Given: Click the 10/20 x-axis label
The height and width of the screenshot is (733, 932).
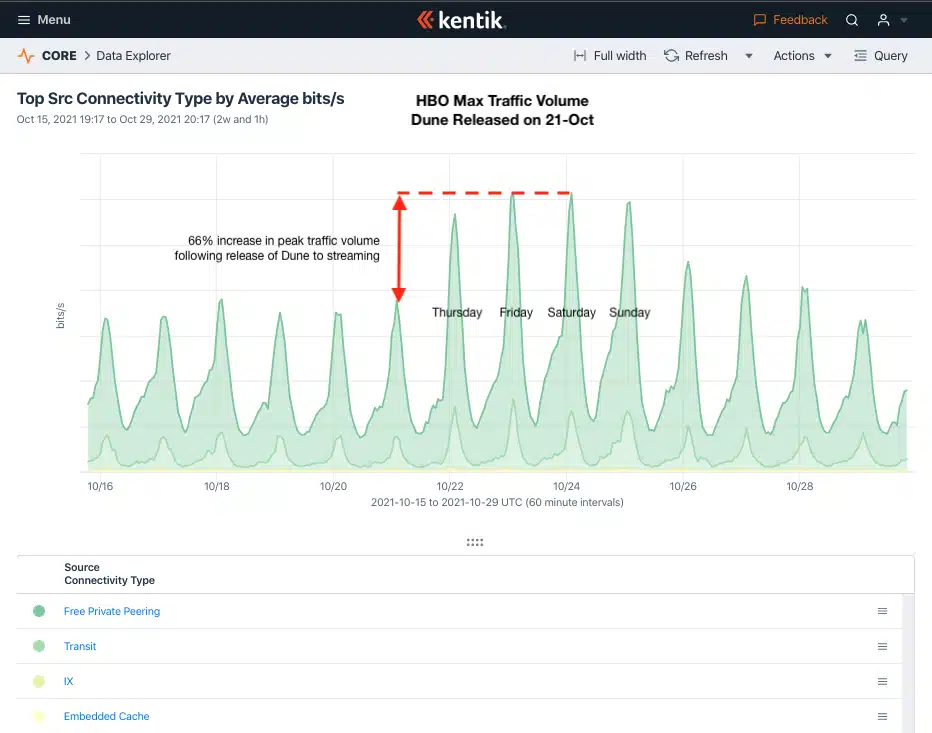Looking at the screenshot, I should [333, 486].
